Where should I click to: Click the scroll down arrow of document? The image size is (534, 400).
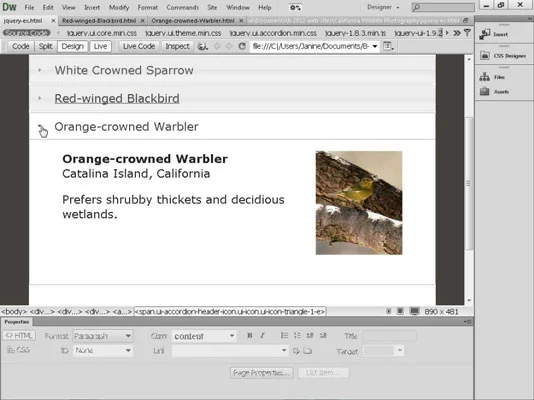[469, 300]
